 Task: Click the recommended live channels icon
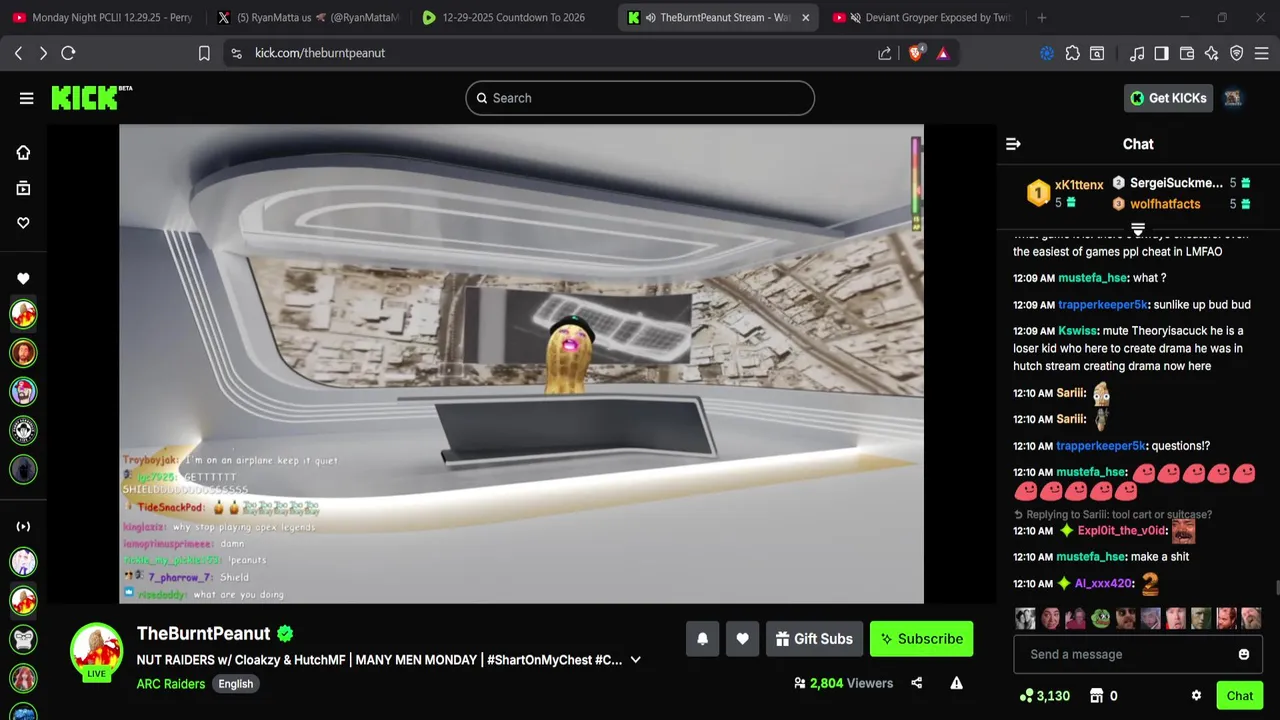click(23, 526)
